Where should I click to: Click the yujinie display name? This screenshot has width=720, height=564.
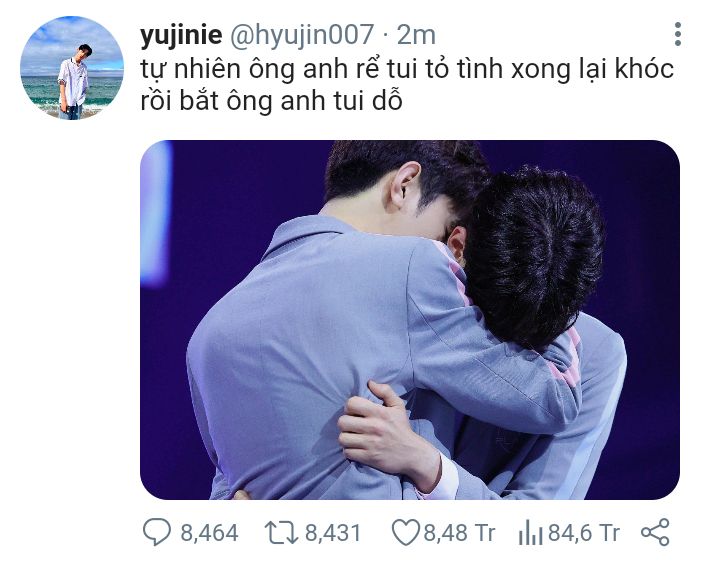pyautogui.click(x=181, y=34)
